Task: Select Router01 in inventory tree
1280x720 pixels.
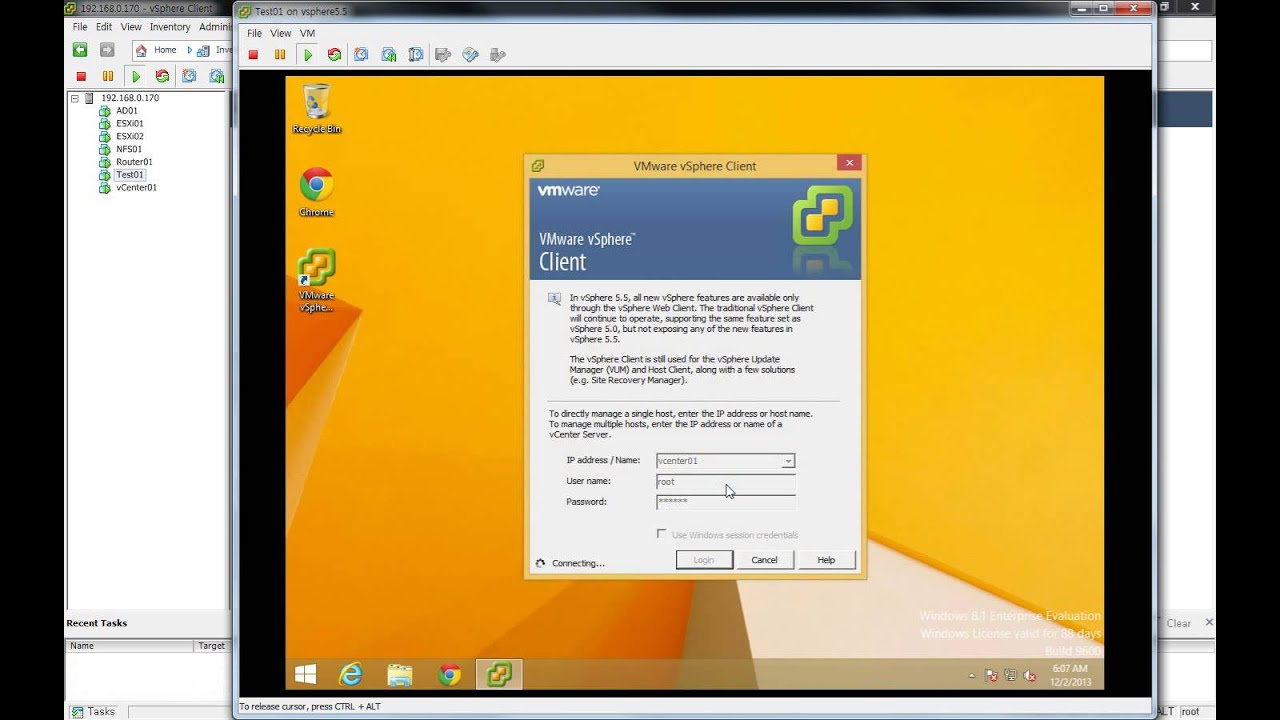Action: click(x=134, y=162)
